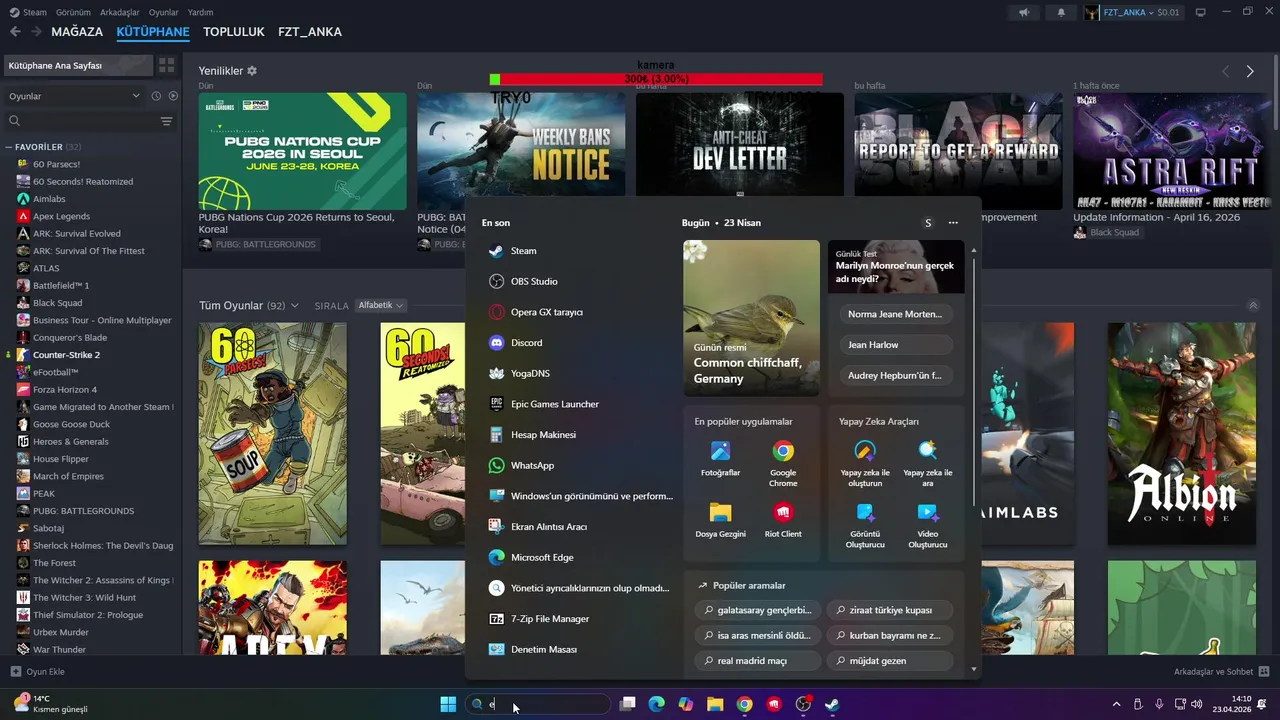
Task: Open Arkadaşlar ve Sohbet
Action: click(x=1221, y=672)
